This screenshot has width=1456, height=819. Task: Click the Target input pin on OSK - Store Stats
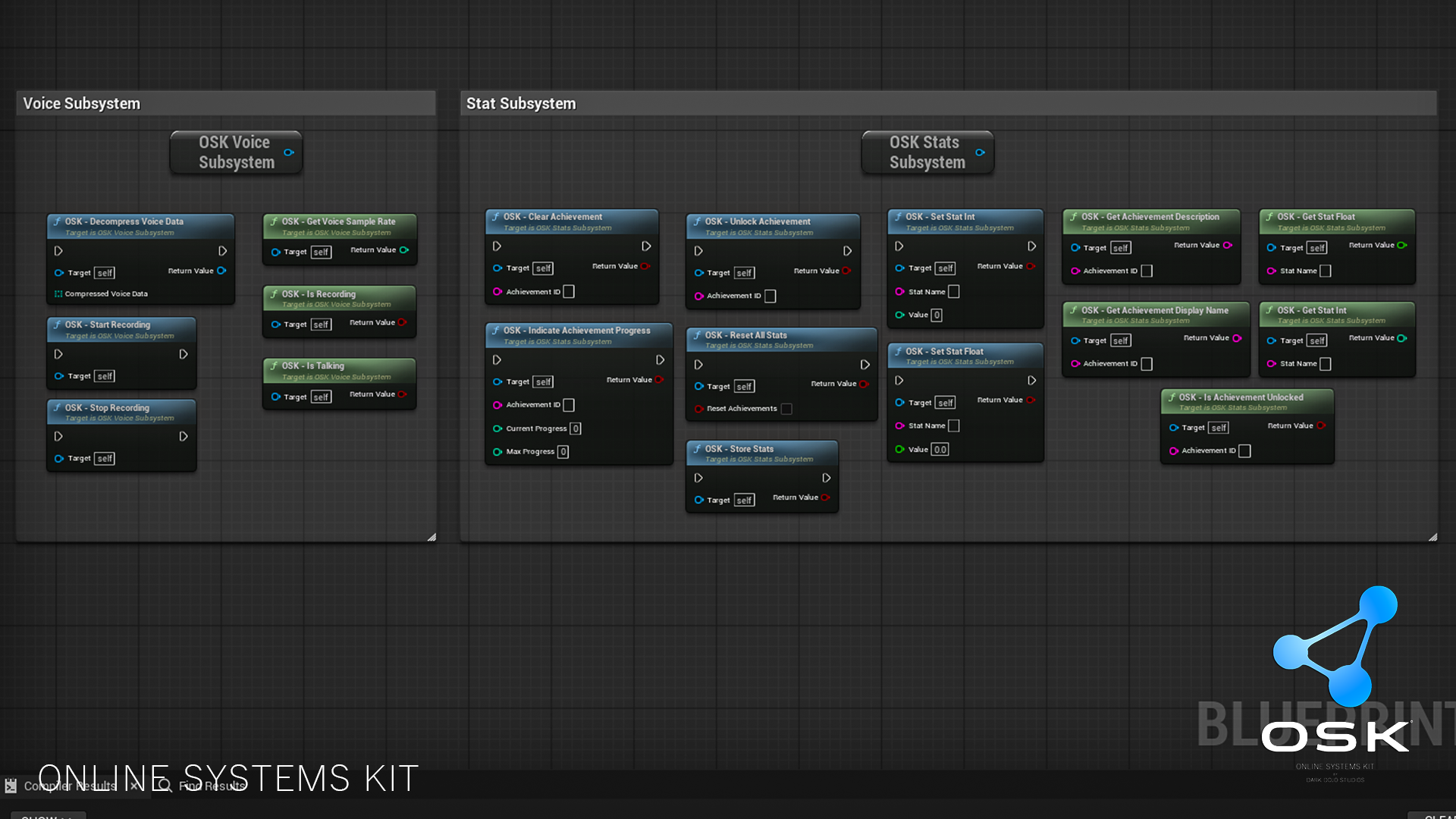click(x=698, y=500)
